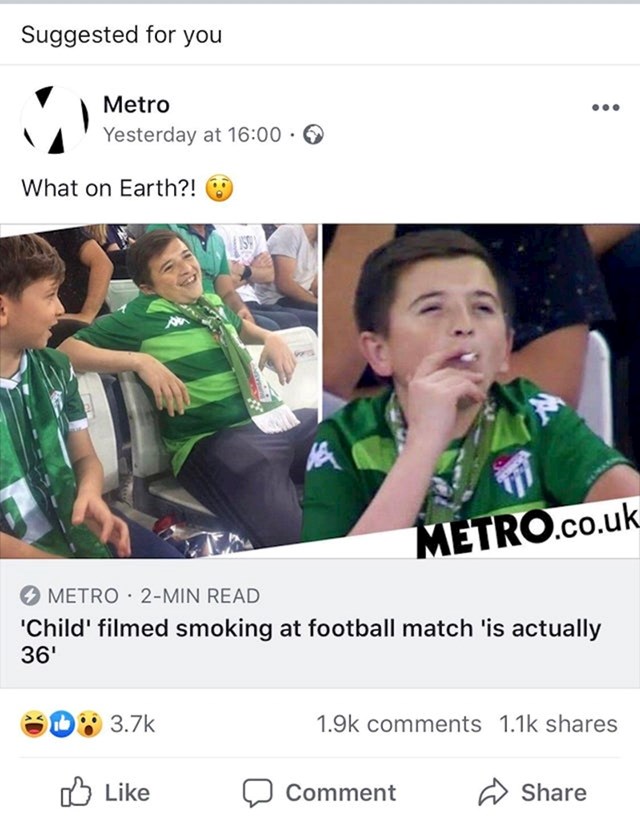Viewport: 640px width, 823px height.
Task: Click the right photo of fan smoking
Action: [481, 381]
